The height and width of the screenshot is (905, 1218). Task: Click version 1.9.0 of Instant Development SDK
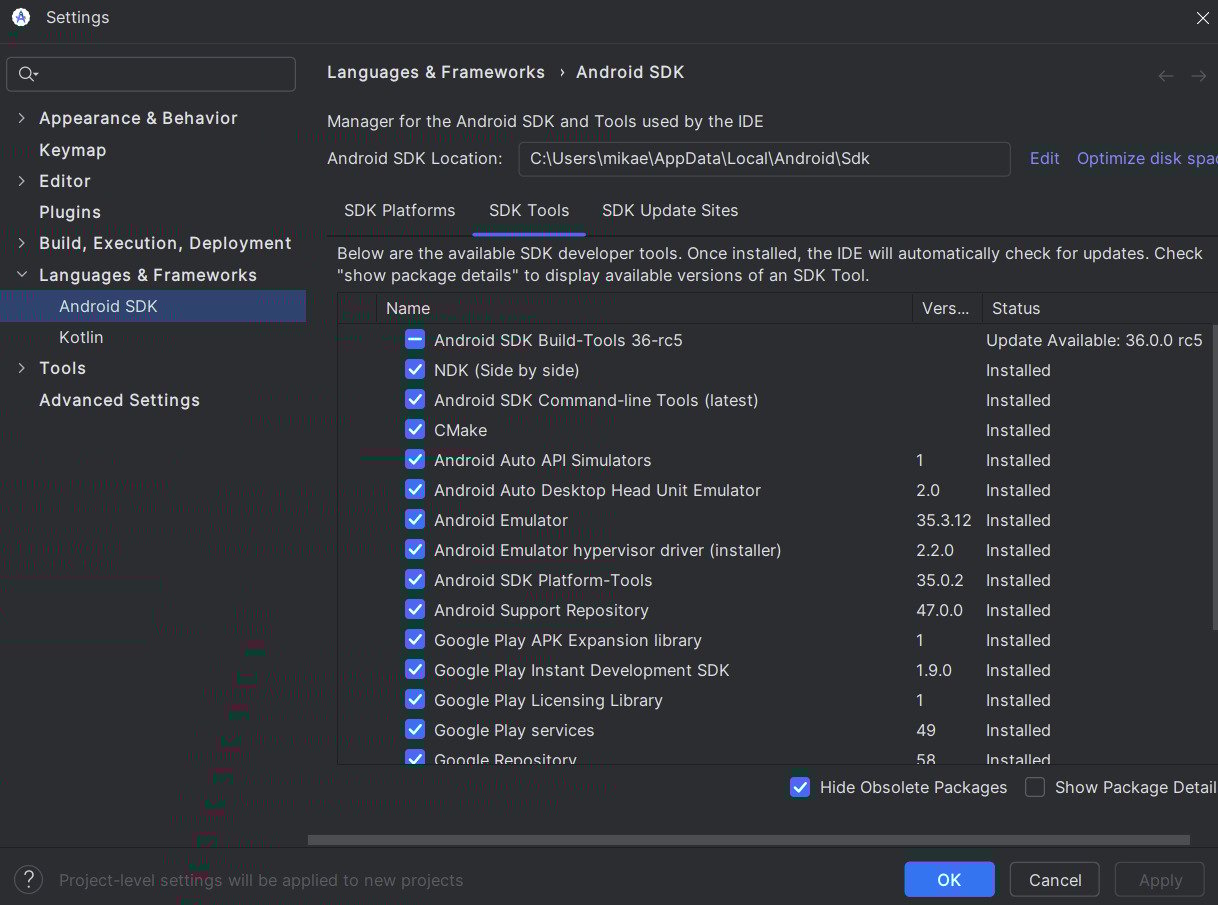934,670
